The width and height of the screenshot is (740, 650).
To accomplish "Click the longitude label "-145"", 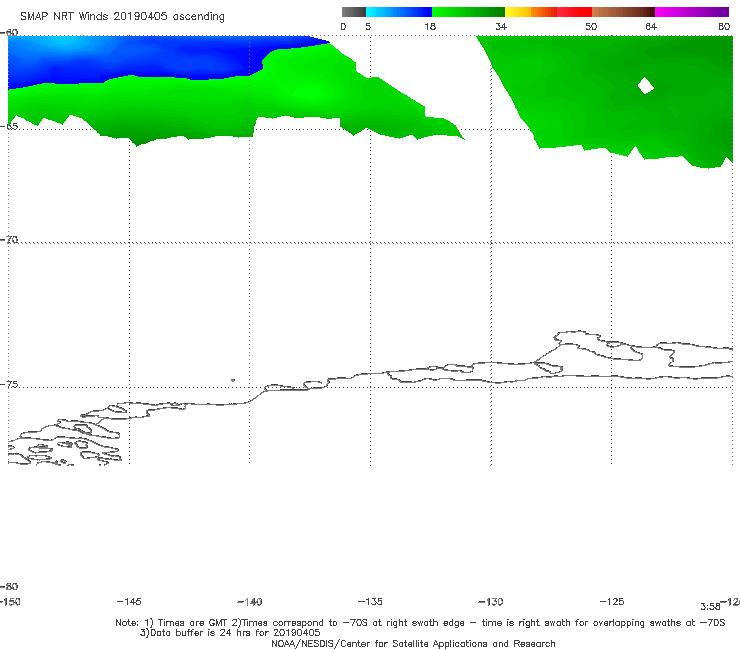I will pyautogui.click(x=129, y=602).
